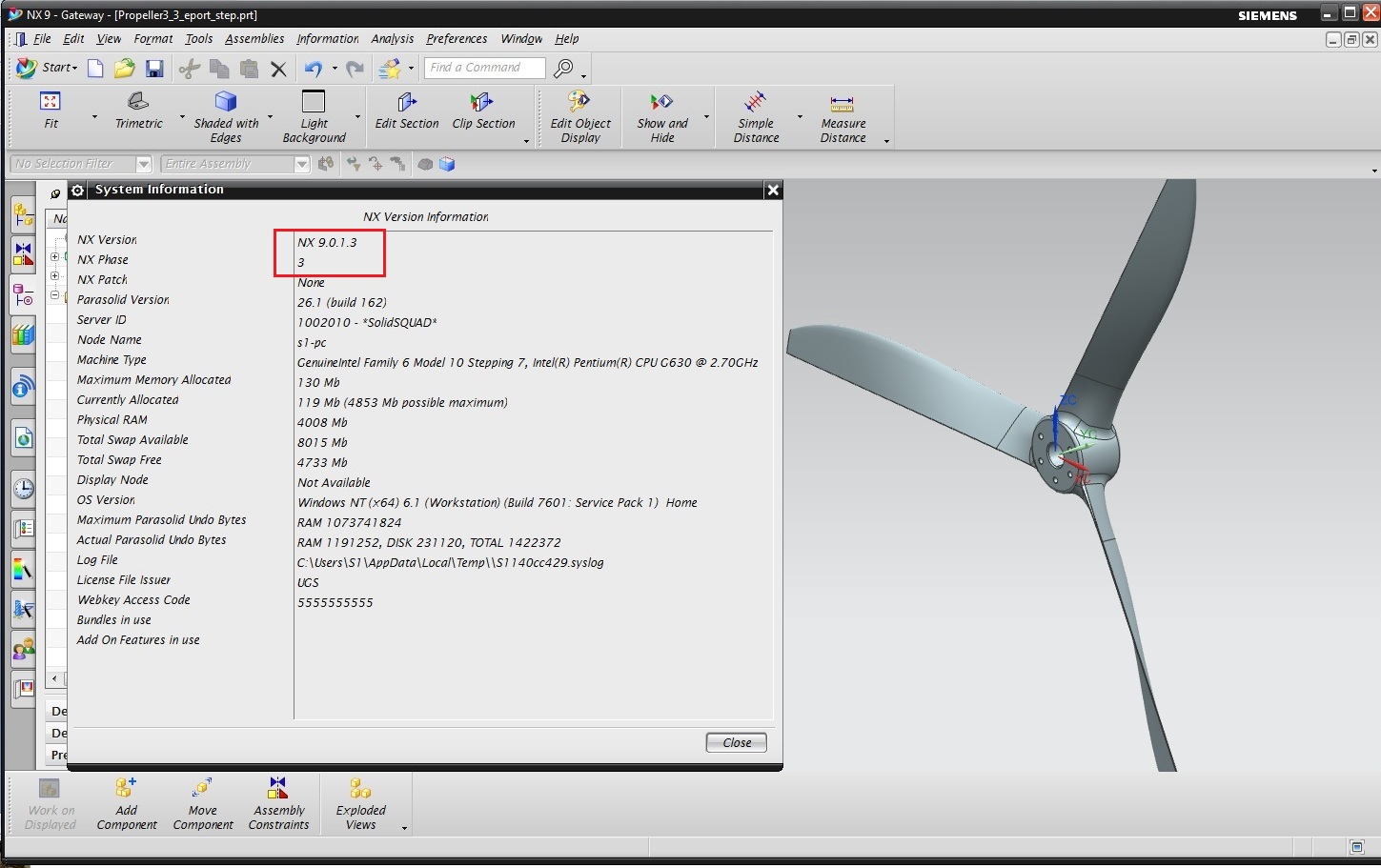
Task: Open the undo history dropdown arrow
Action: click(335, 69)
